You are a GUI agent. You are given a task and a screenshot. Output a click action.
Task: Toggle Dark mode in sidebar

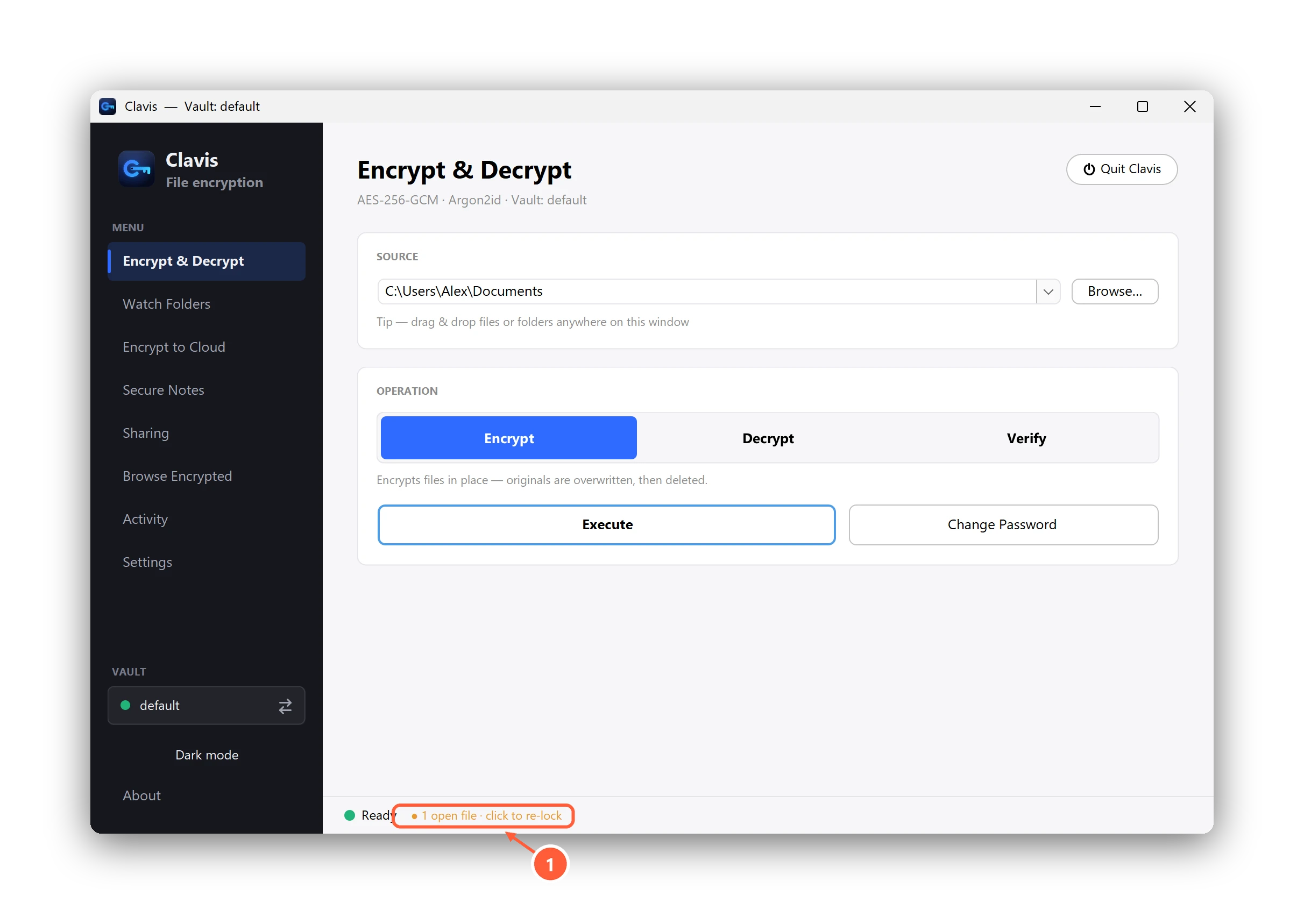click(207, 755)
